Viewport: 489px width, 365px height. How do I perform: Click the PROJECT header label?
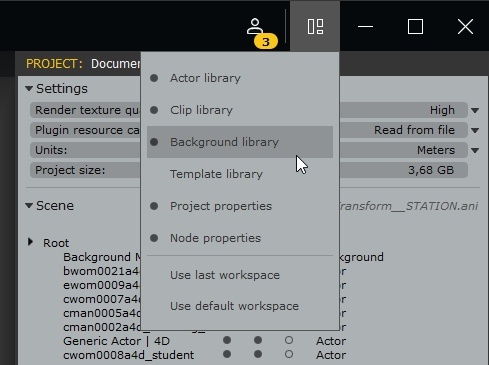(54, 64)
